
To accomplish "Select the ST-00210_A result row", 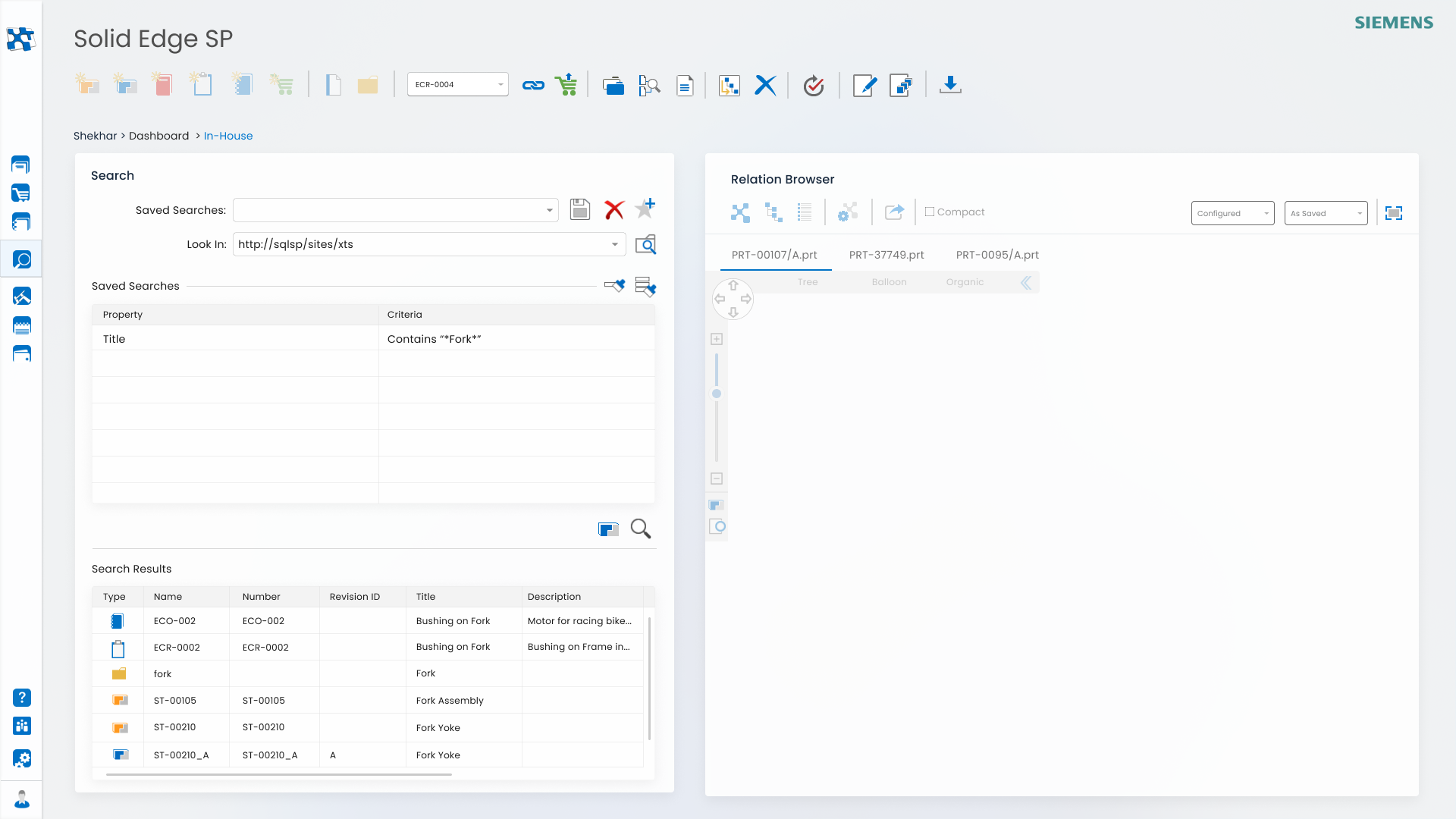I will 369,755.
